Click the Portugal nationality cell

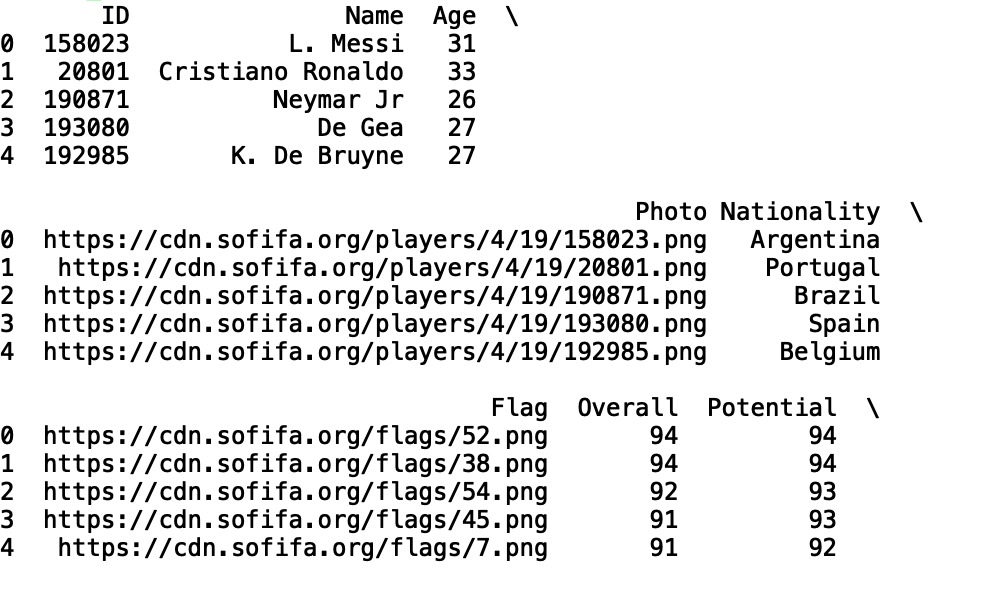(822, 268)
